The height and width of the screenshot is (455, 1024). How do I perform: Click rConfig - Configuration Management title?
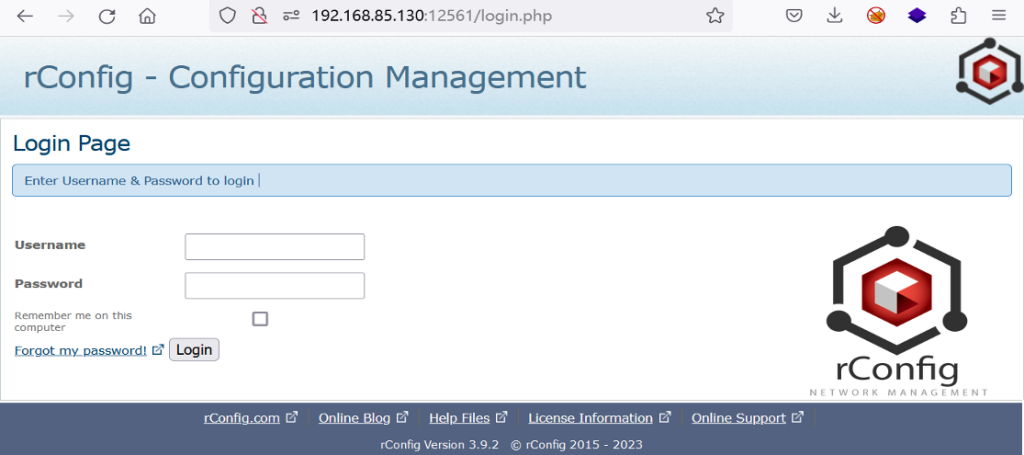[305, 77]
